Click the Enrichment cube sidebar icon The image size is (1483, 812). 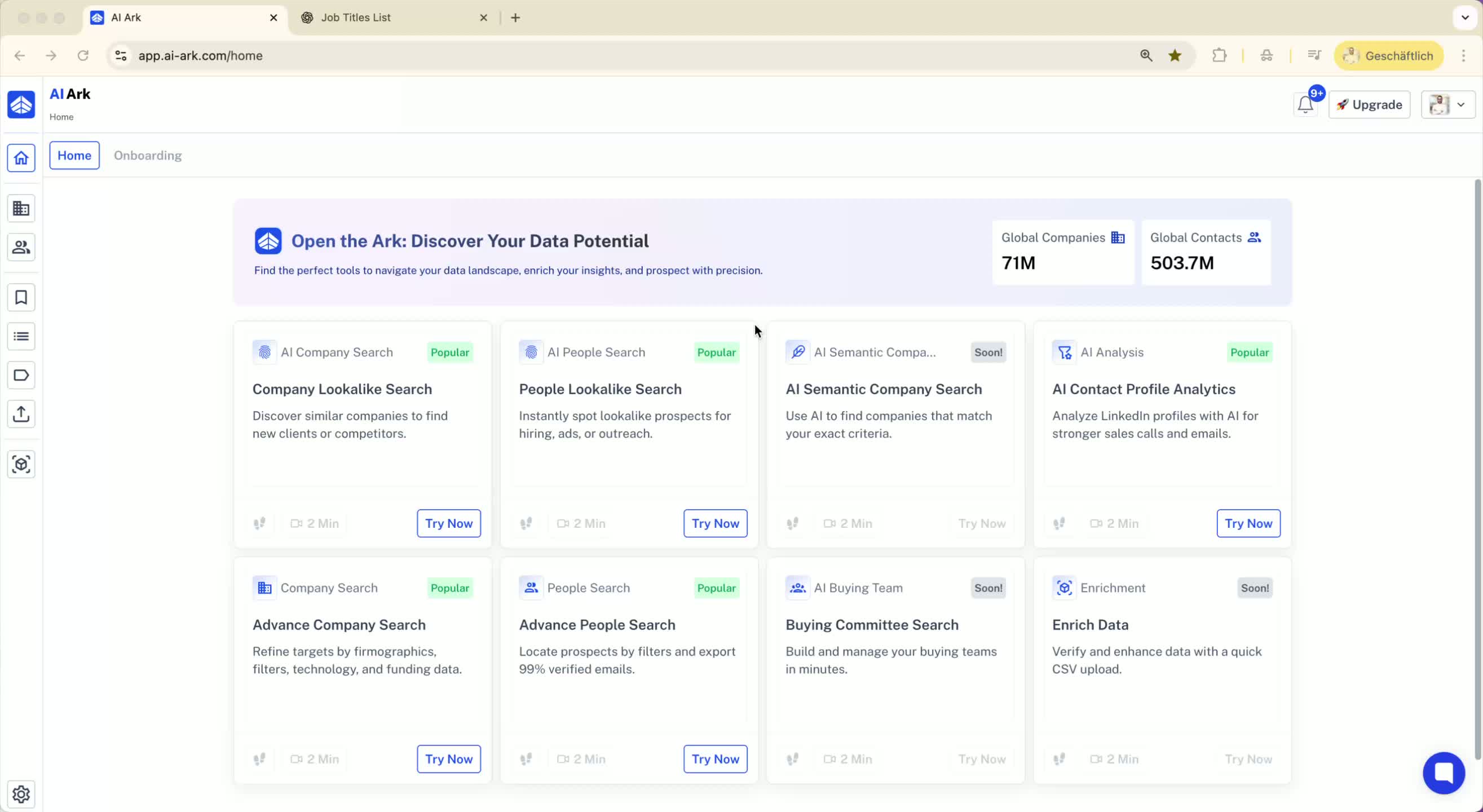click(21, 464)
